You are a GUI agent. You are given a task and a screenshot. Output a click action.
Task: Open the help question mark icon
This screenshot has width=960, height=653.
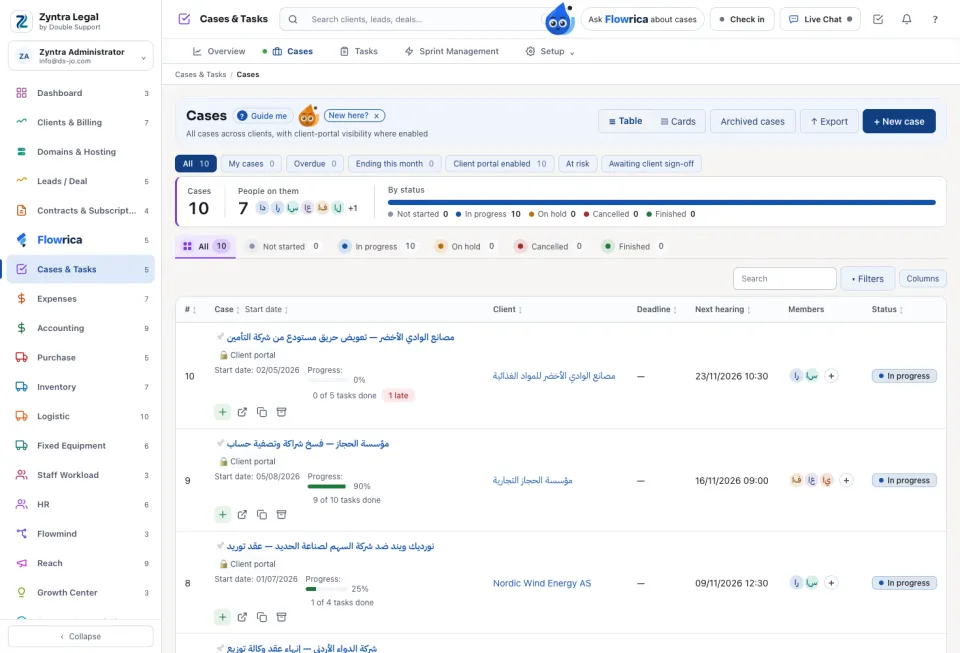pyautogui.click(x=935, y=20)
